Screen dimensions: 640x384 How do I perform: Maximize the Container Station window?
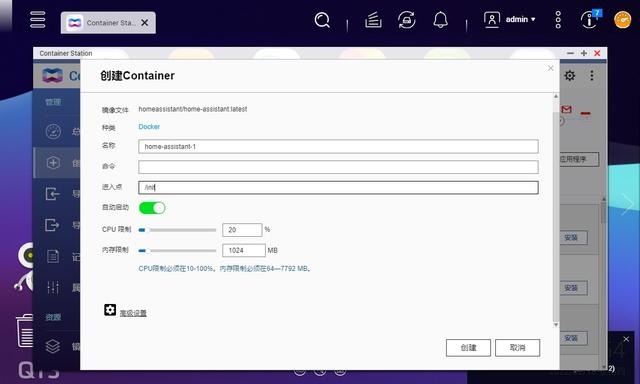tap(584, 53)
